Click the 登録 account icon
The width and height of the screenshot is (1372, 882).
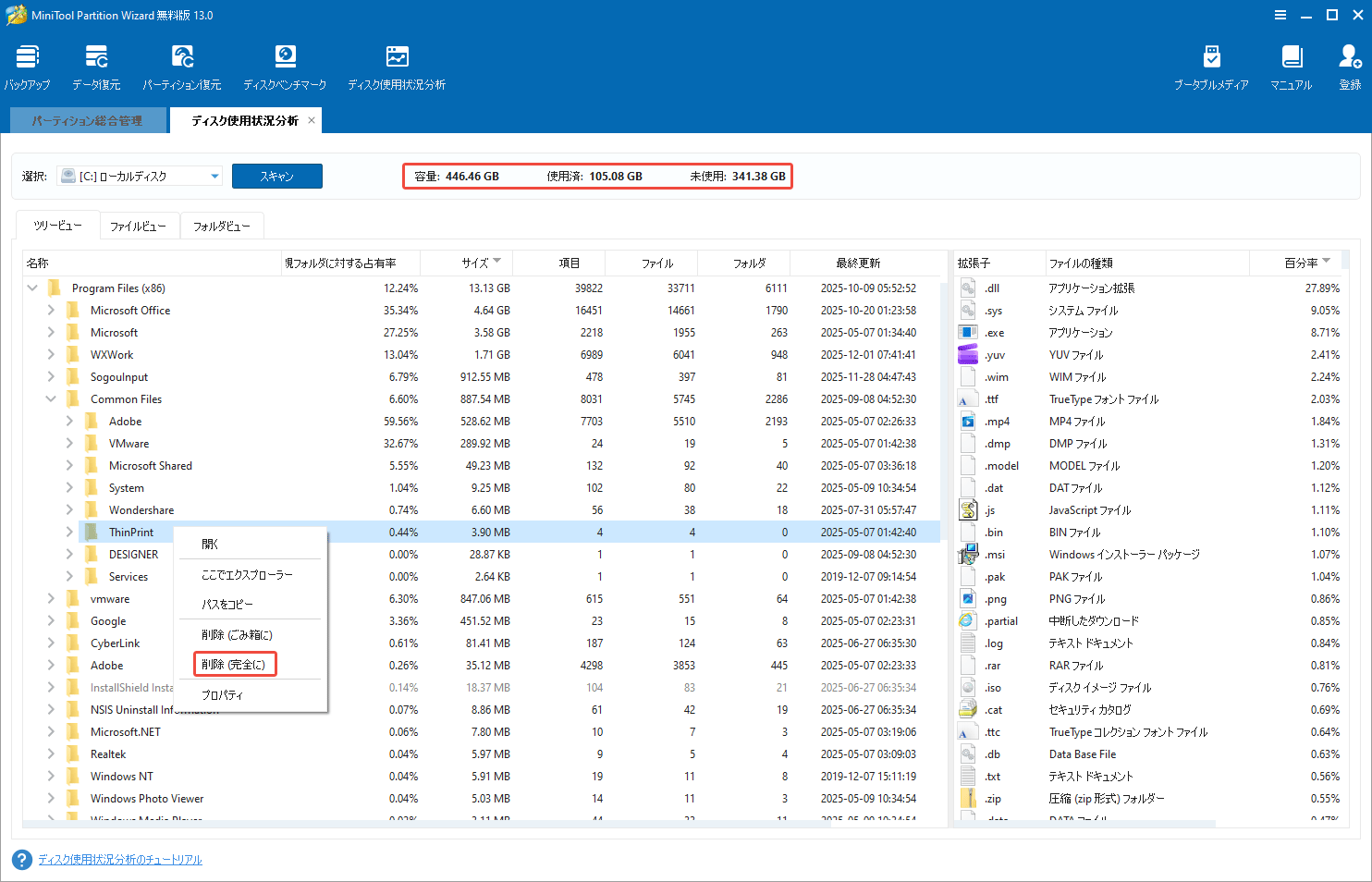coord(1350,65)
